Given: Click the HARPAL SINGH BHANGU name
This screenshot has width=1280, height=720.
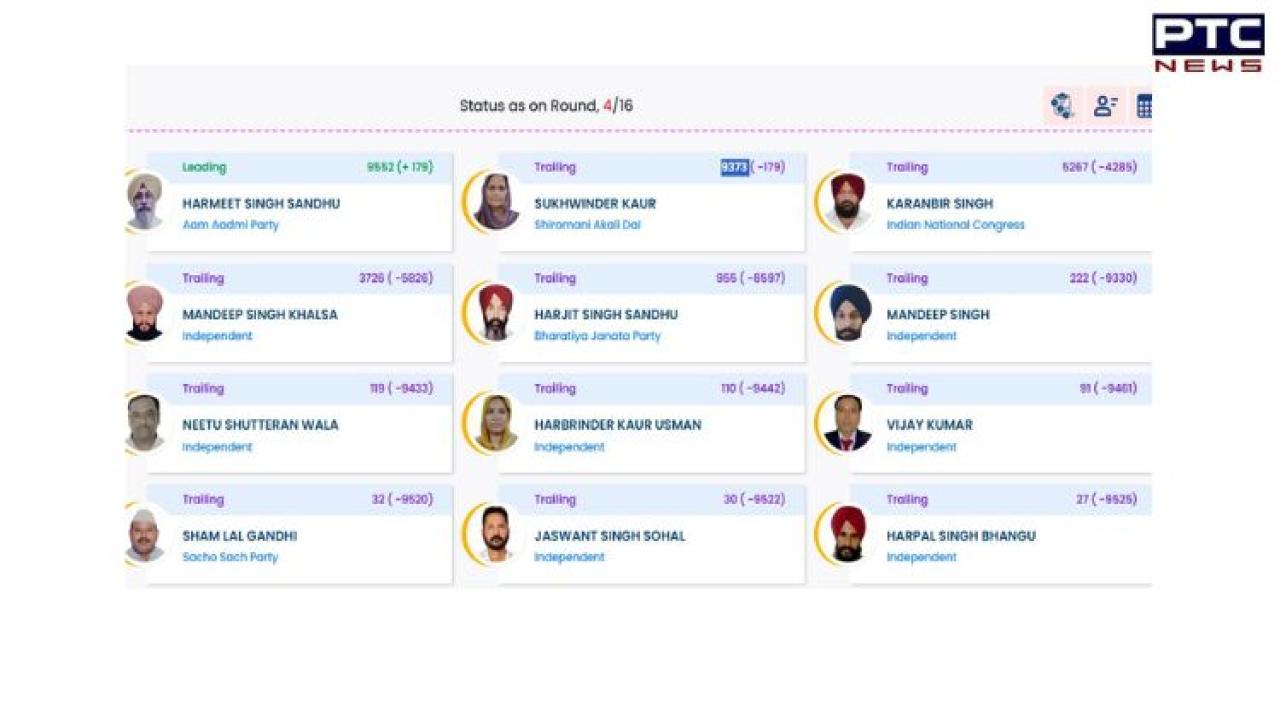Looking at the screenshot, I should 961,536.
